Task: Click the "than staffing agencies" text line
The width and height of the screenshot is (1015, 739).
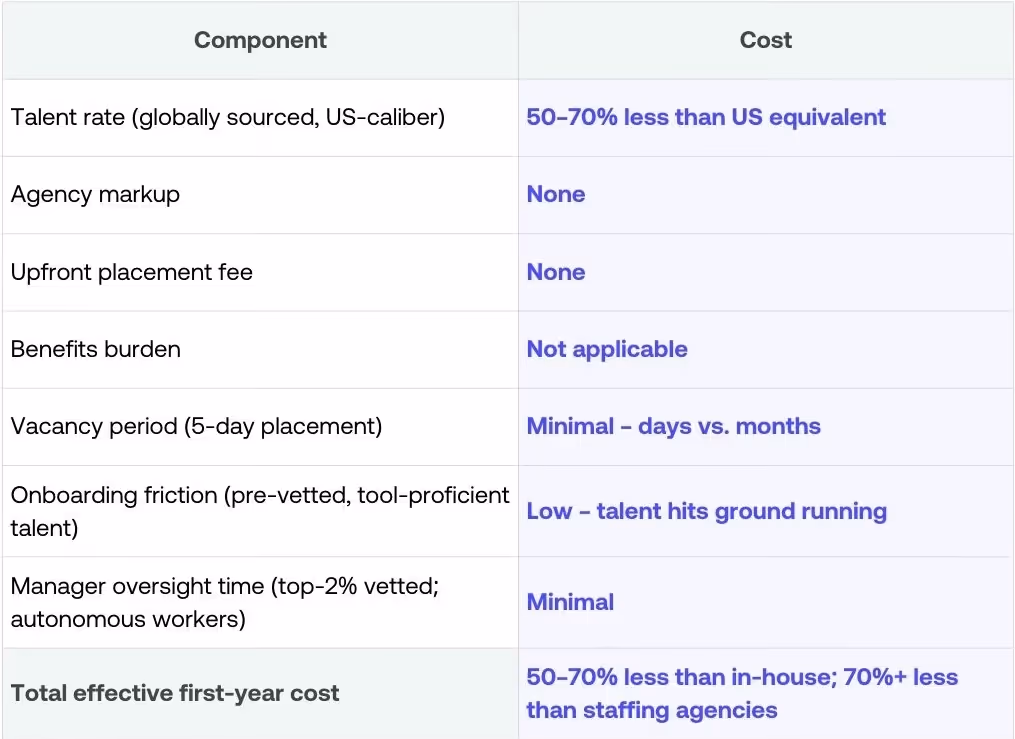Action: (652, 710)
